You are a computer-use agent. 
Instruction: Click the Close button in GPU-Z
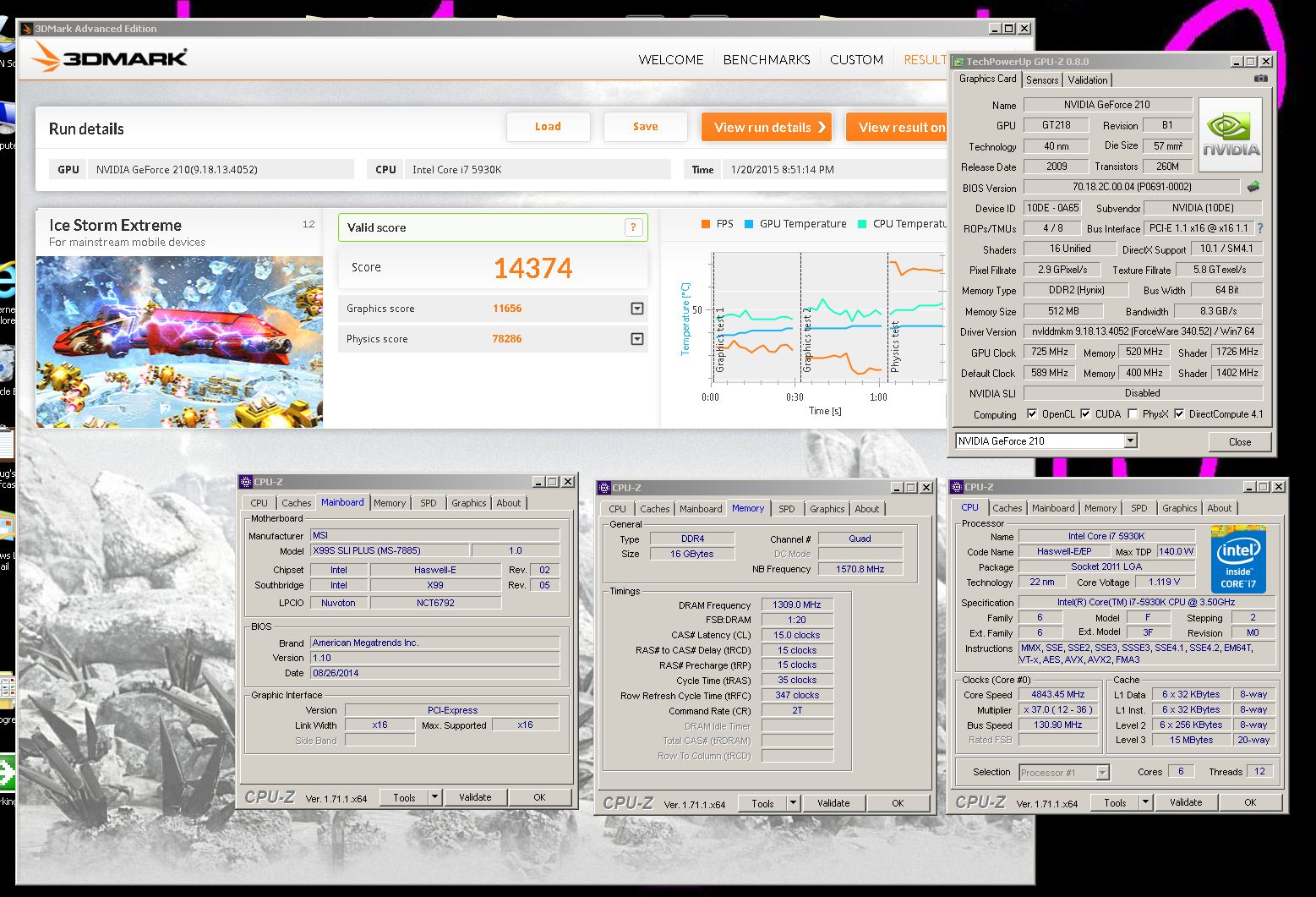1239,441
